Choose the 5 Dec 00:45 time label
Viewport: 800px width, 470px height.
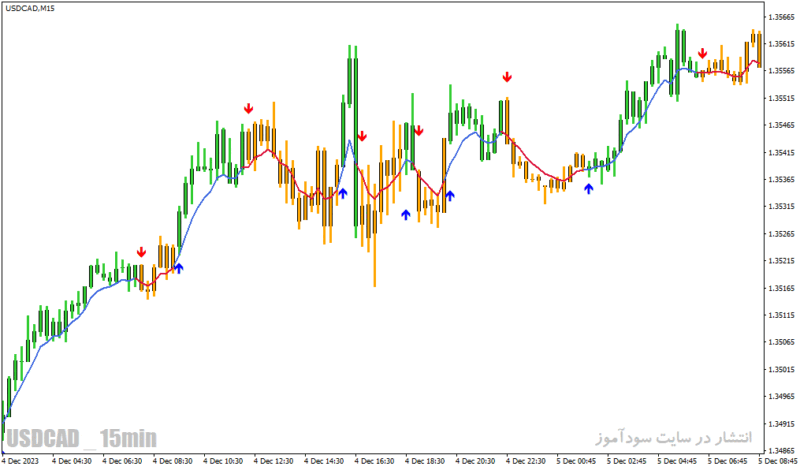pos(576,461)
